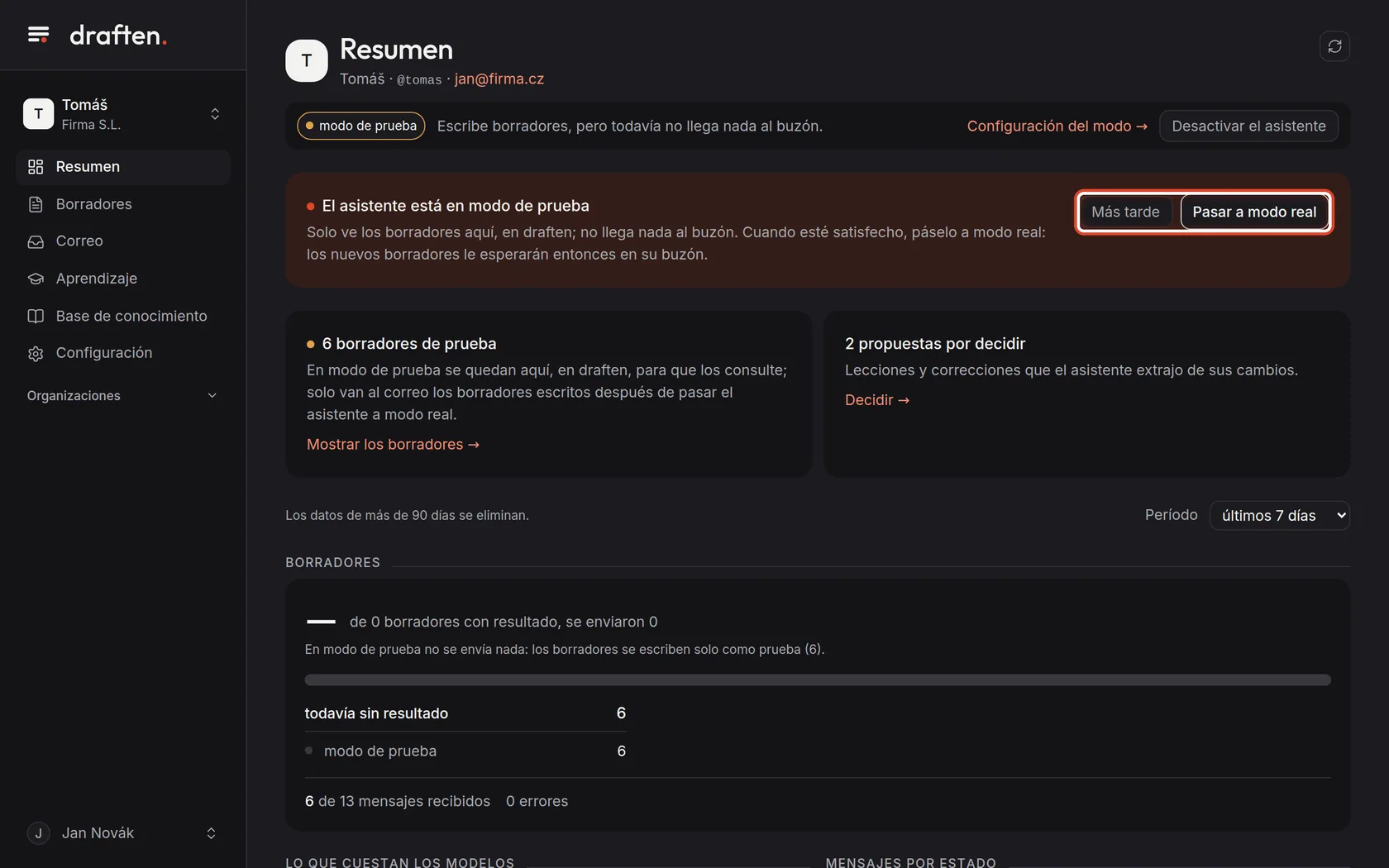Open Configuración in the sidebar
This screenshot has height=868, width=1389.
tap(122, 353)
